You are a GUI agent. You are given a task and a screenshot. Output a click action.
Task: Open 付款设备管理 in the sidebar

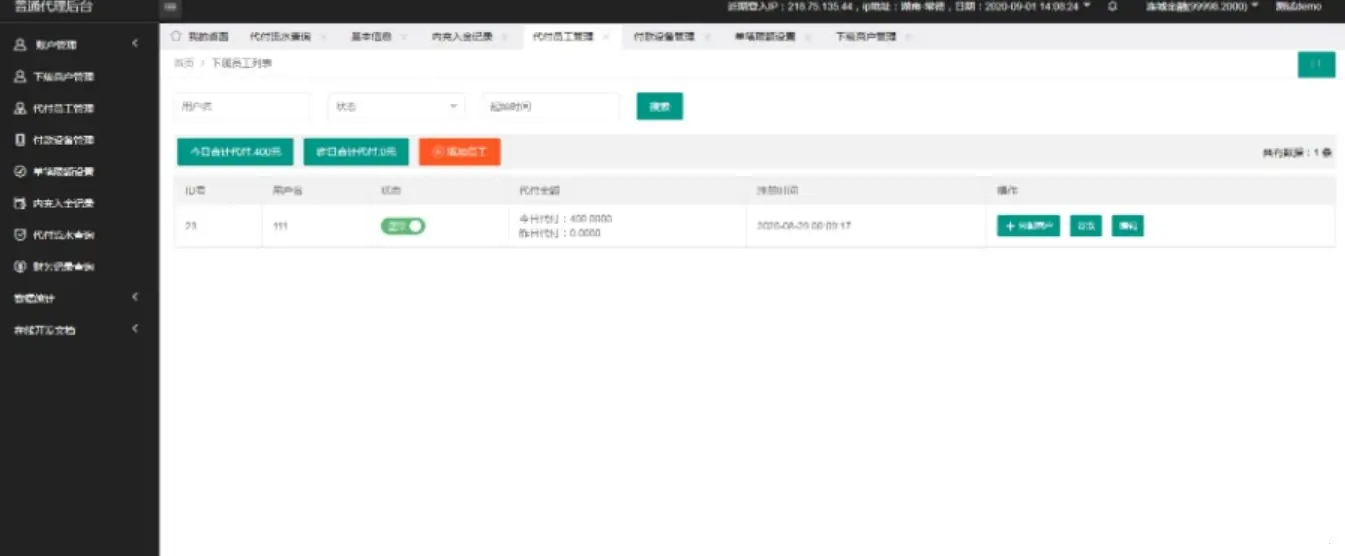point(63,140)
